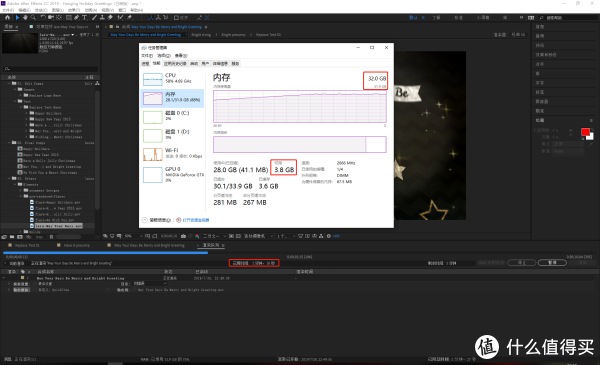Select the Hand tool
This screenshot has width=600, height=365.
coord(25,18)
